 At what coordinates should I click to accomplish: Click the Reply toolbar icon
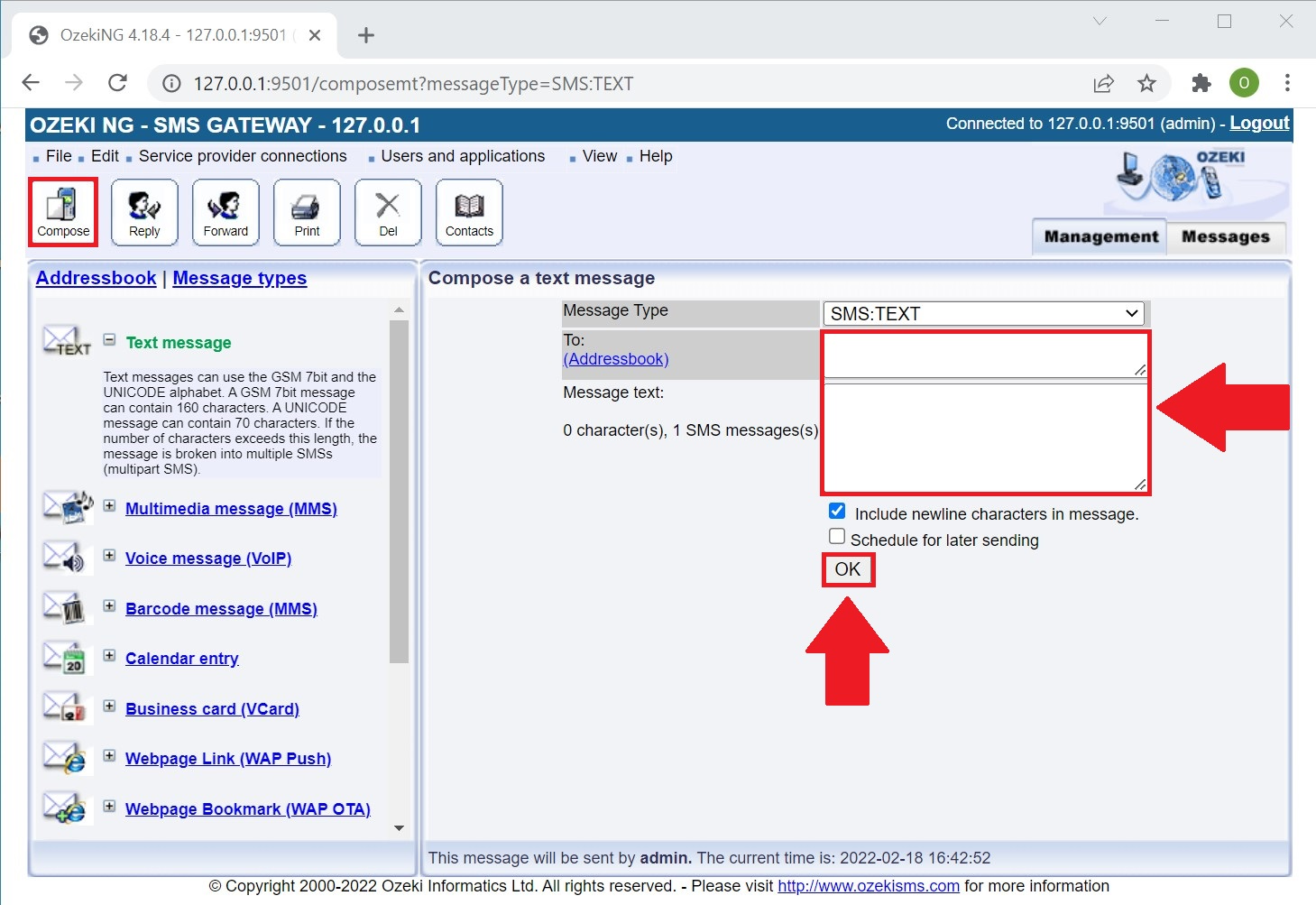(x=144, y=212)
